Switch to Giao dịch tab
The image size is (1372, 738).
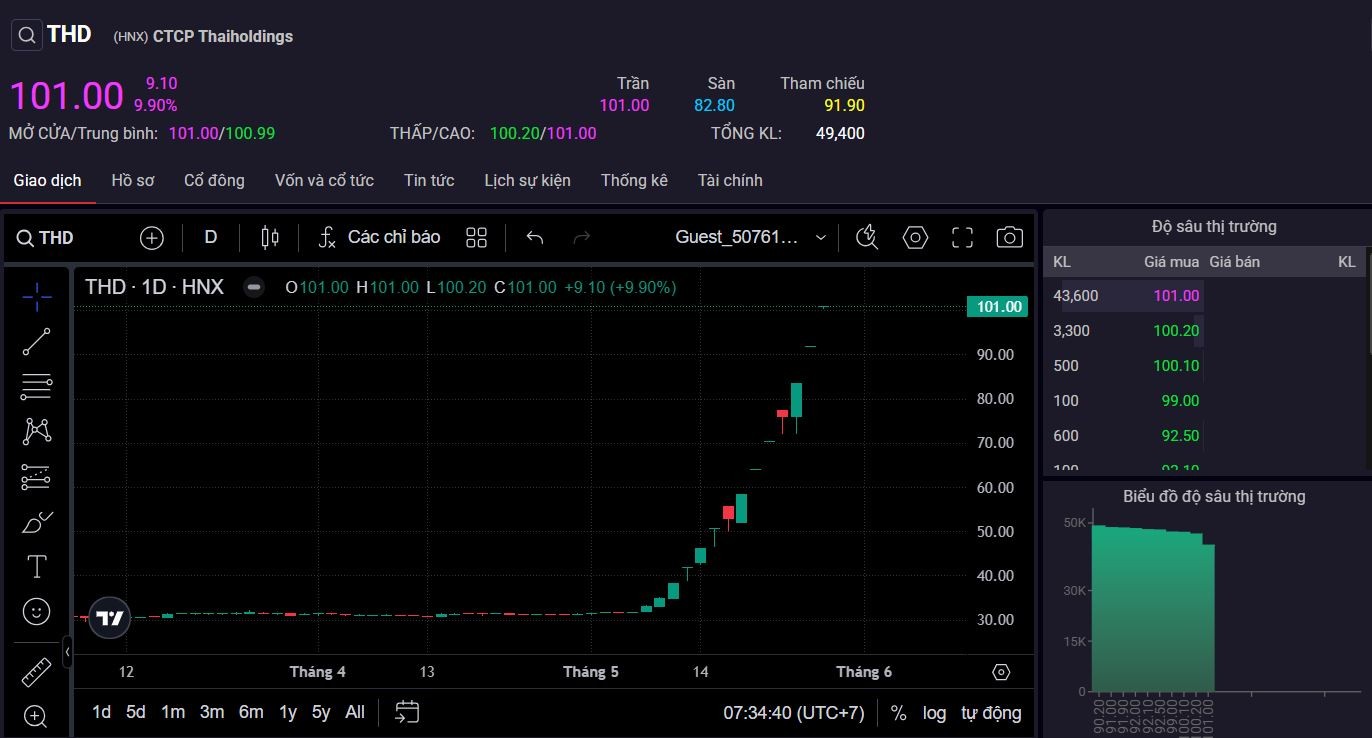48,181
